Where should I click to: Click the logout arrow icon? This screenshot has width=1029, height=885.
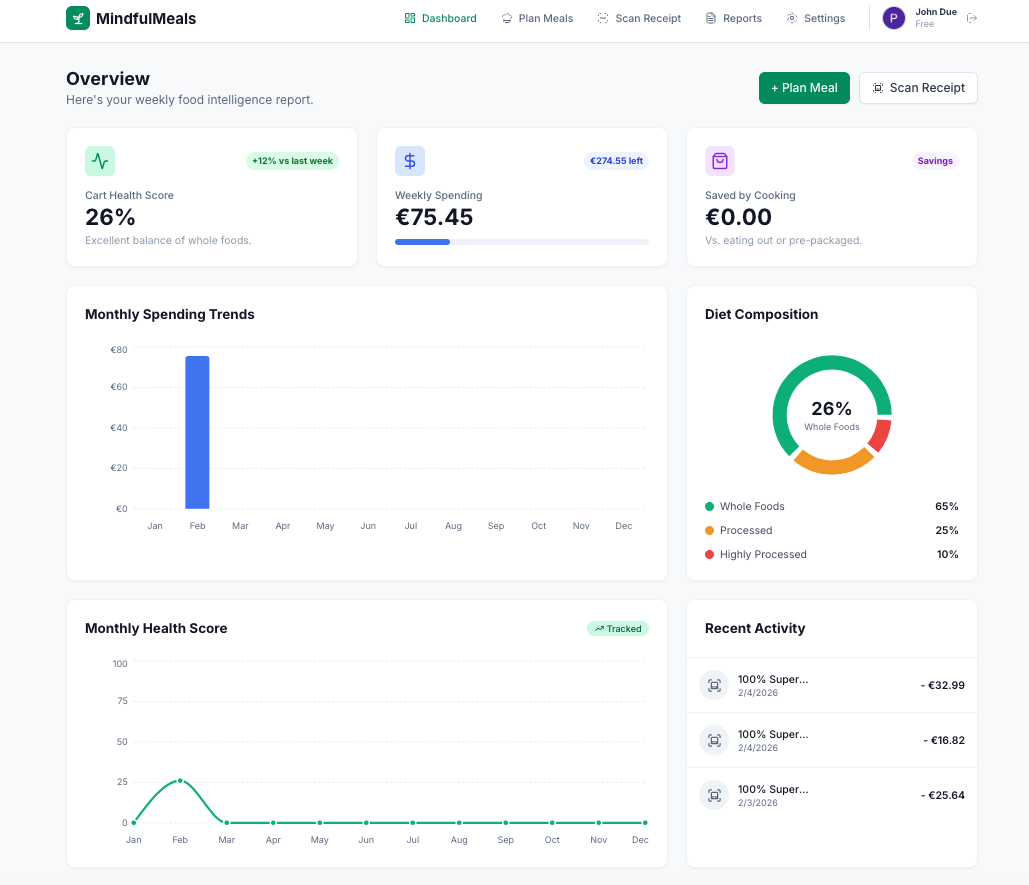coord(971,18)
